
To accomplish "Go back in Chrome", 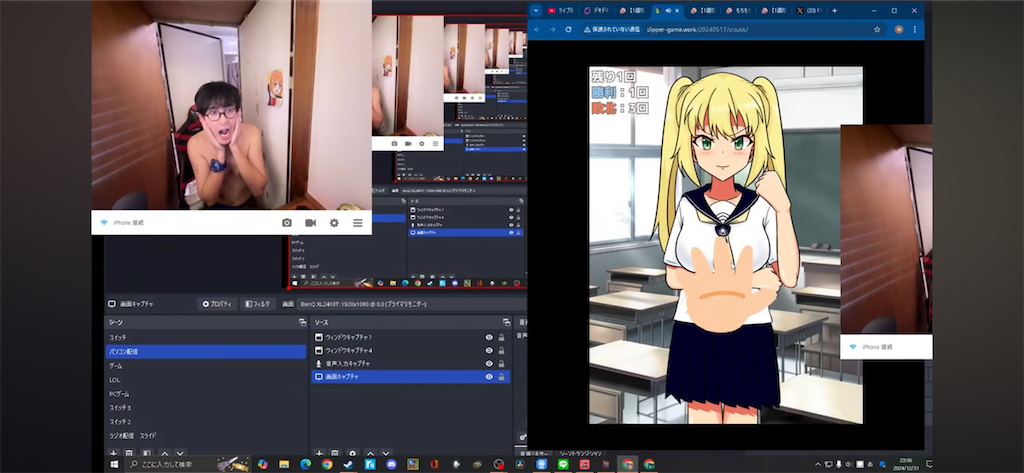I will click(537, 29).
